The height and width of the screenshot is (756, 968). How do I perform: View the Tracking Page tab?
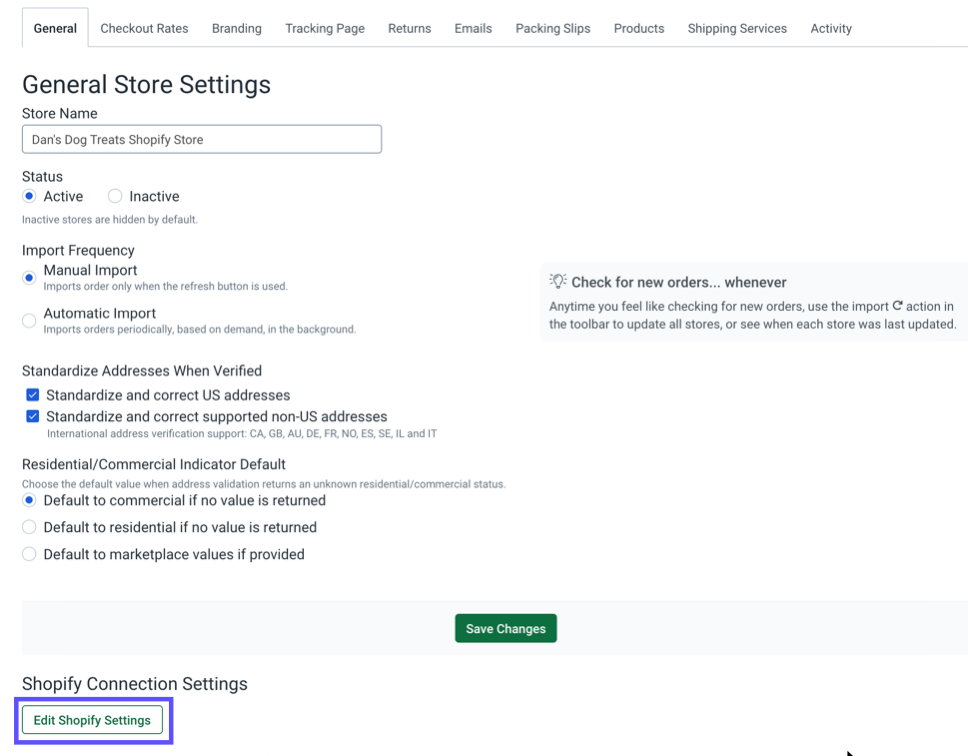[x=324, y=28]
